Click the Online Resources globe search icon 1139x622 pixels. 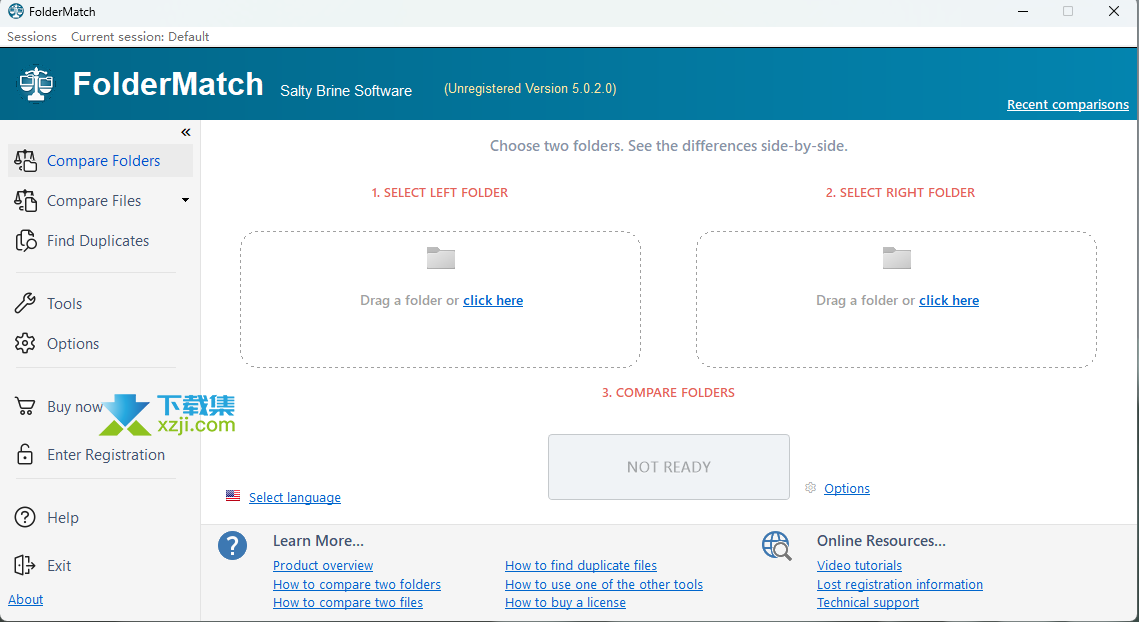pos(777,546)
